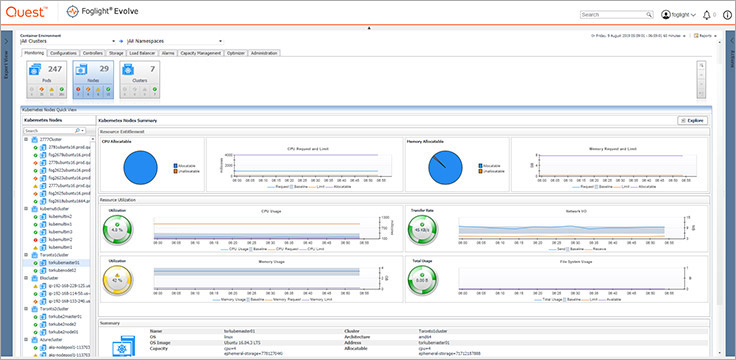
Task: Switch to Capacity Management tab
Action: click(200, 53)
